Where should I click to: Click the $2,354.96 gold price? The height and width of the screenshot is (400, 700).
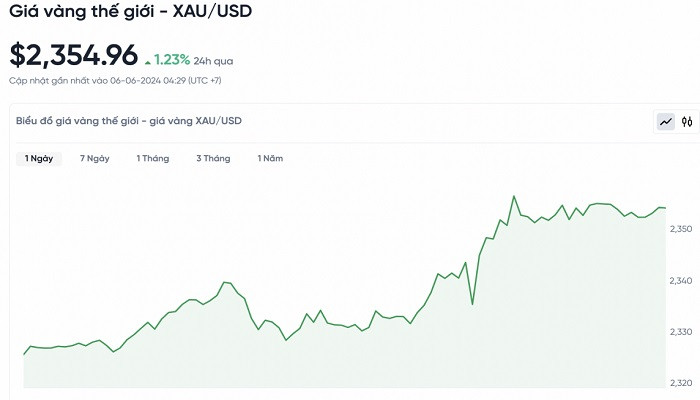[x=73, y=56]
